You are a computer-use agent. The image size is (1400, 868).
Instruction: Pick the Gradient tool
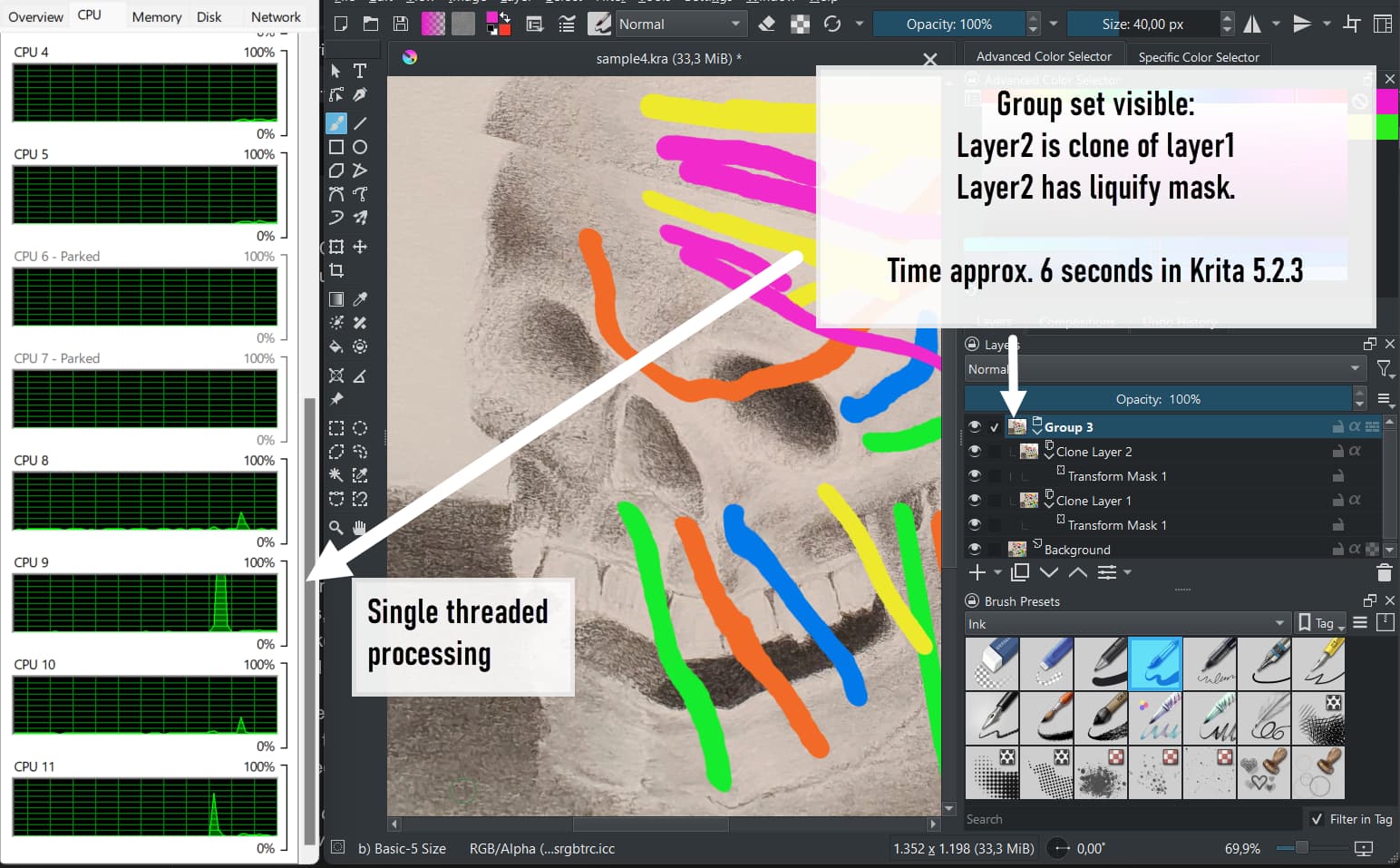pos(336,299)
